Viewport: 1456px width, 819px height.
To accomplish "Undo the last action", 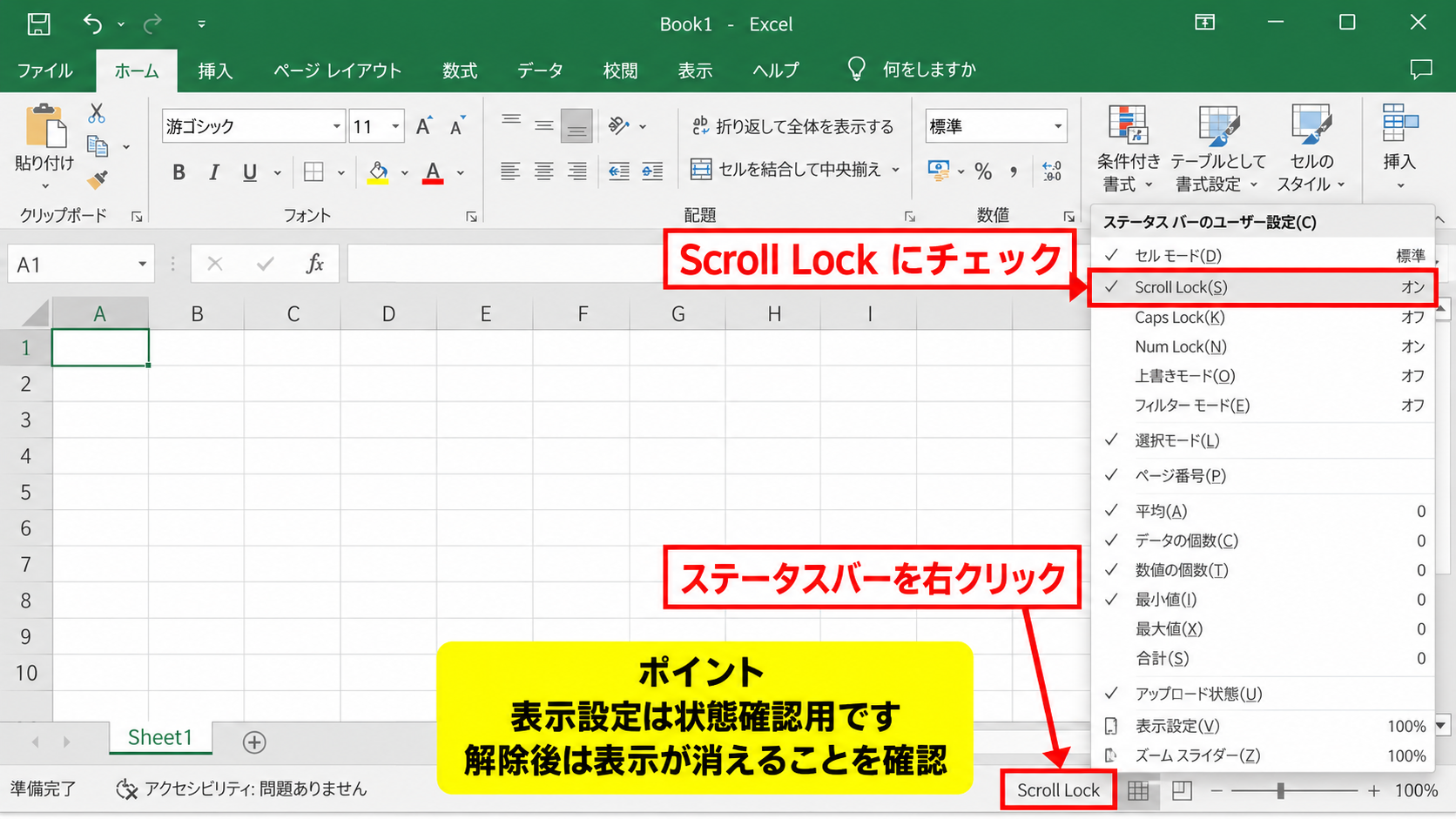I will click(x=92, y=23).
